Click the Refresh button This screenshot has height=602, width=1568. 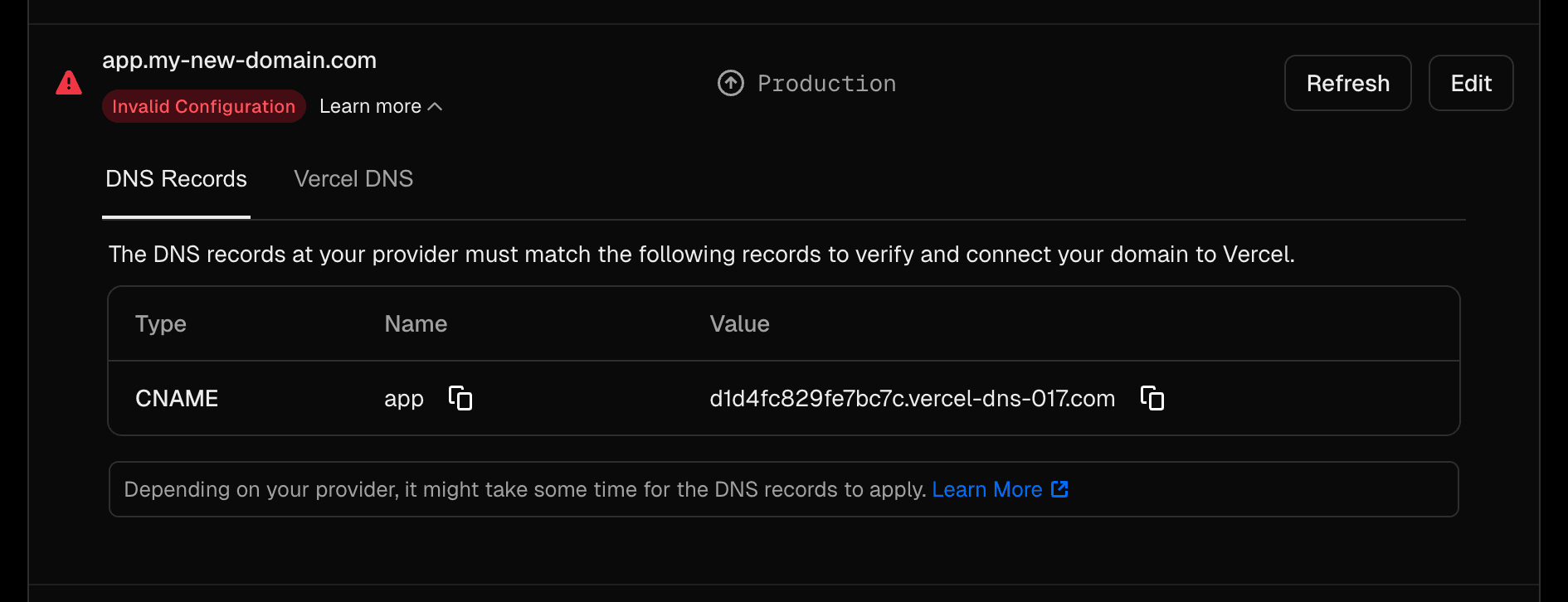coord(1347,83)
